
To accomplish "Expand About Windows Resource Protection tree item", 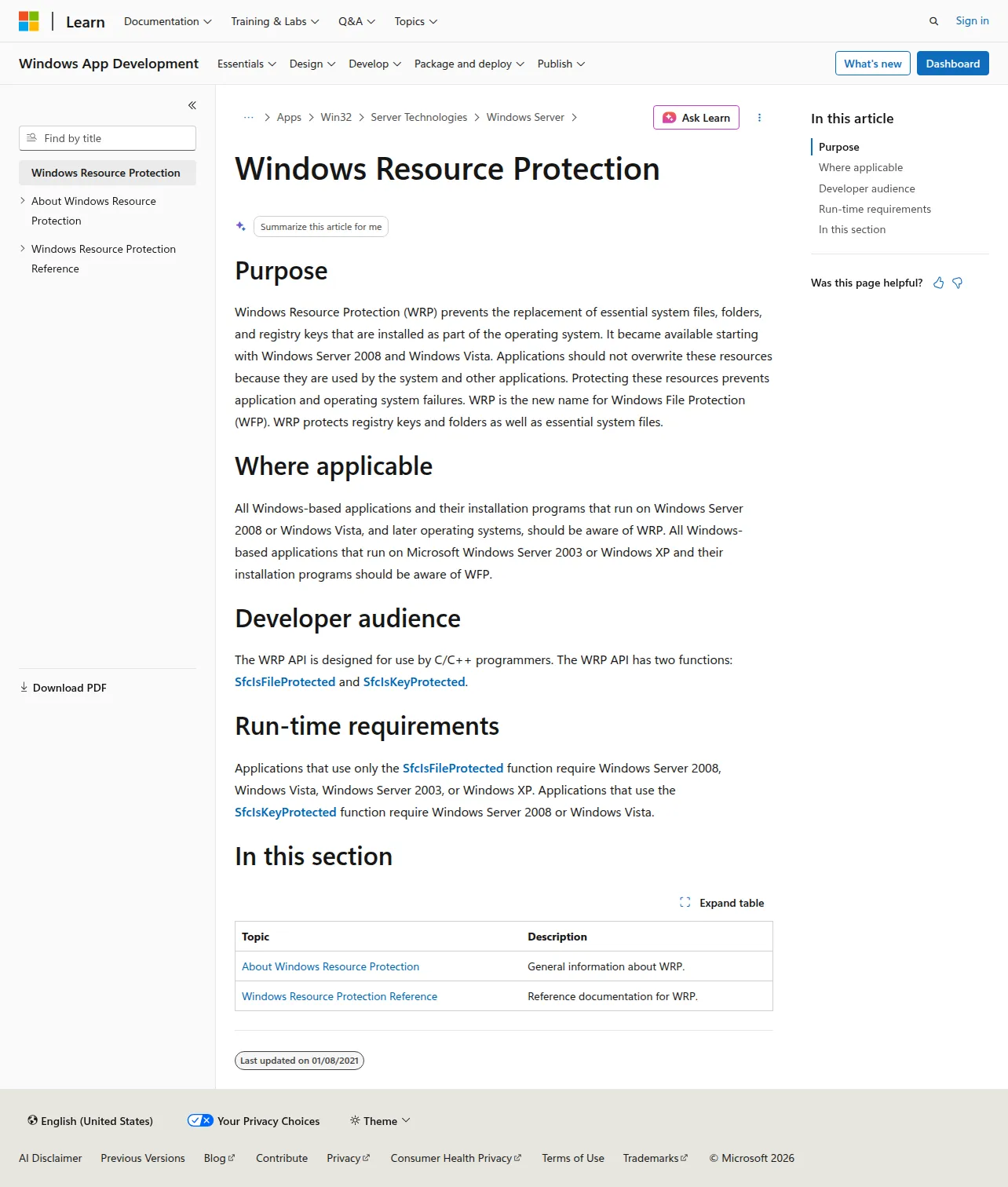I will click(x=23, y=201).
